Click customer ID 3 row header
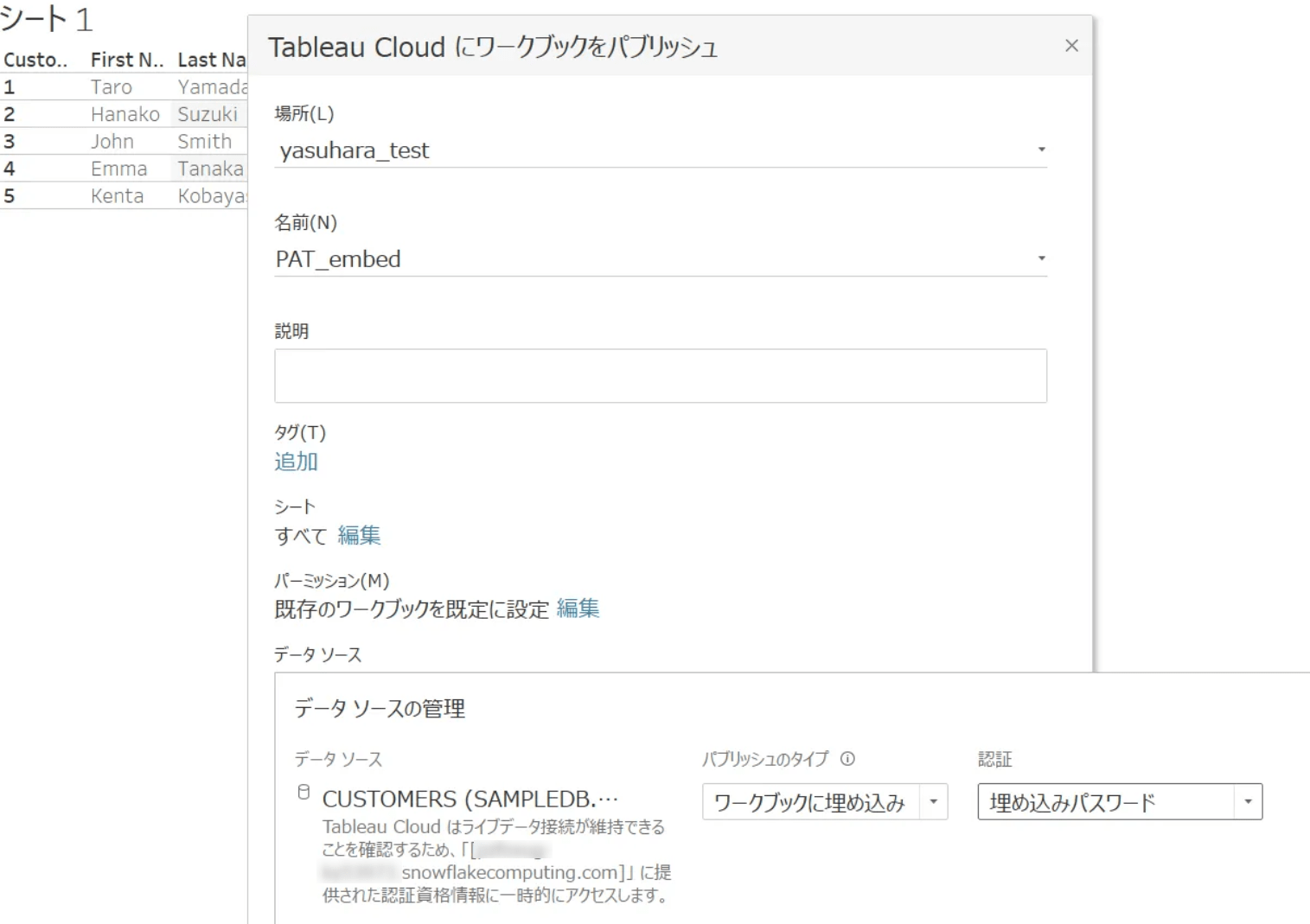 pyautogui.click(x=10, y=142)
